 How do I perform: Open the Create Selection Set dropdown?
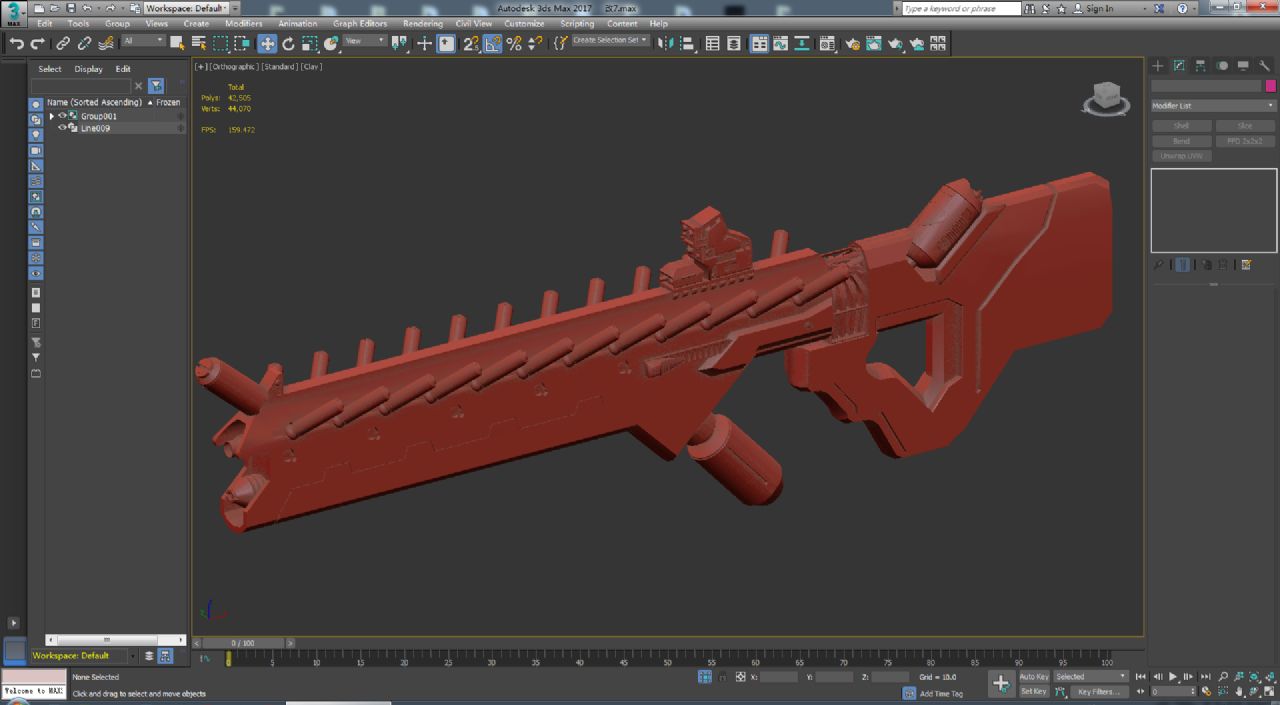(x=610, y=41)
